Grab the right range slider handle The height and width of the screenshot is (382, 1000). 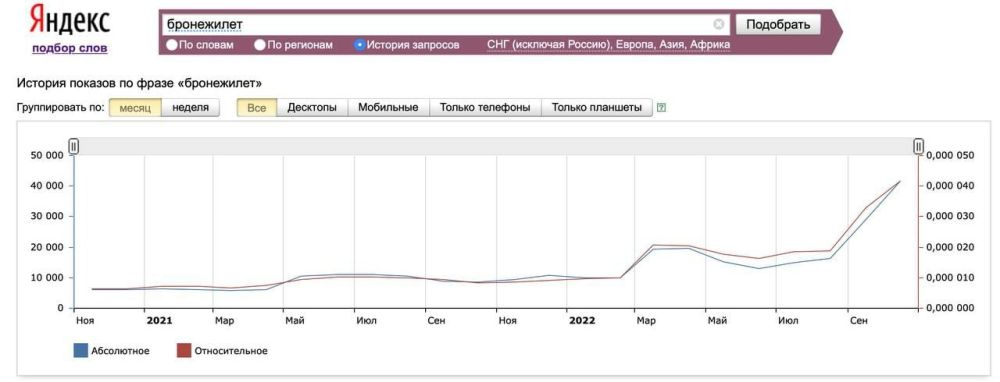point(918,147)
